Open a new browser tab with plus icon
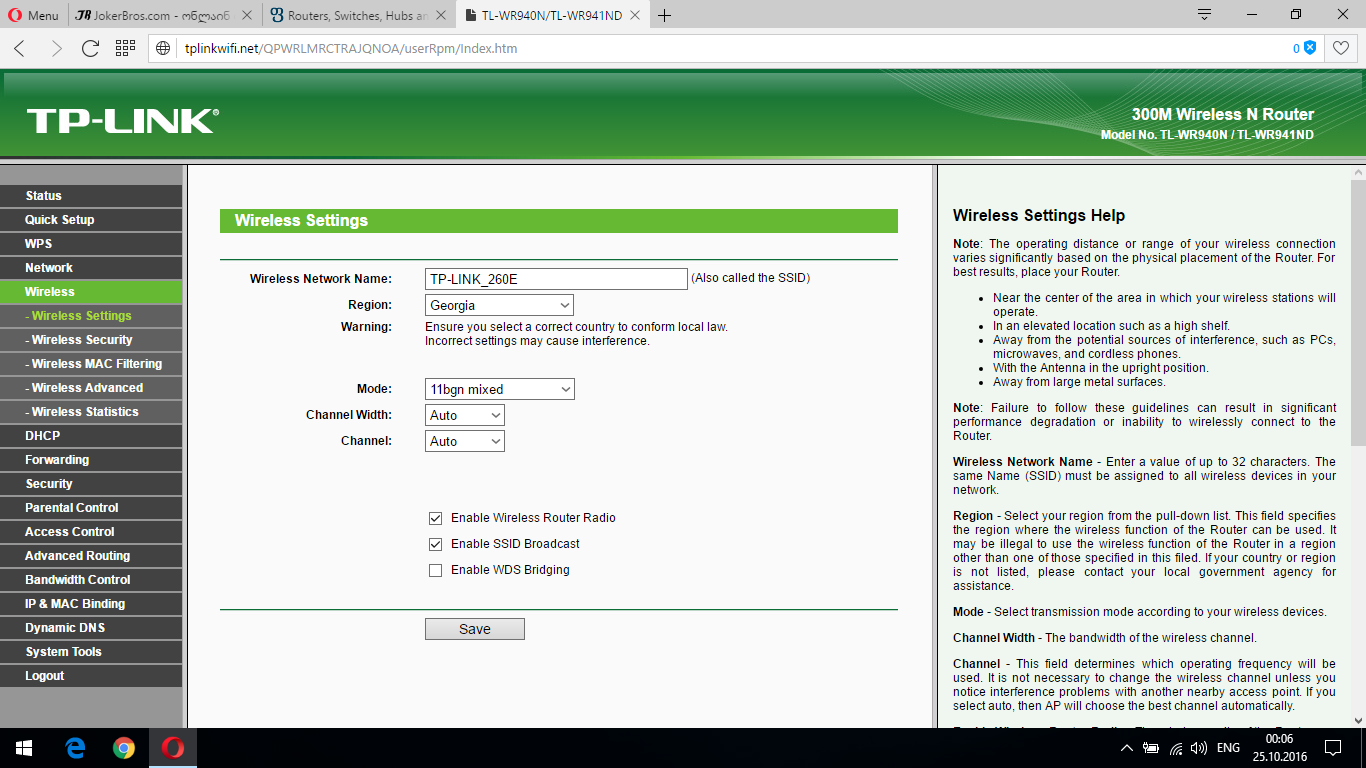This screenshot has width=1366, height=768. tap(665, 15)
